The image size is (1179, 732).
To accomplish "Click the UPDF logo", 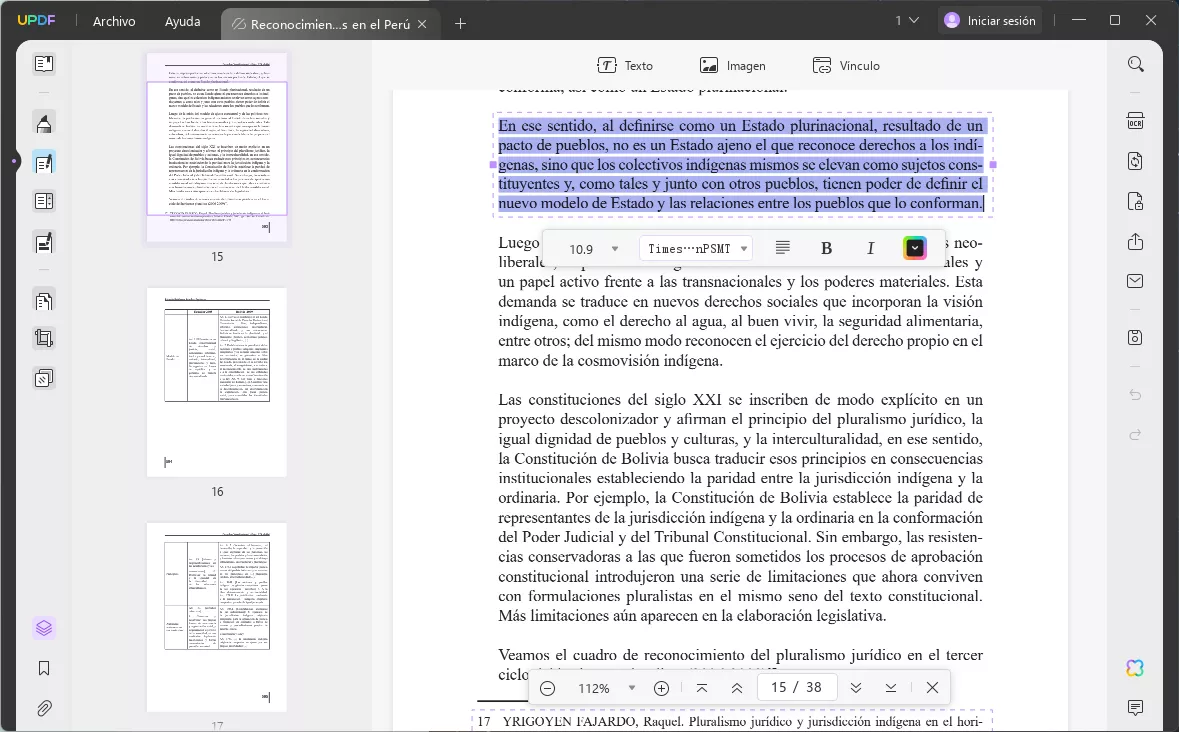I will coord(36,20).
